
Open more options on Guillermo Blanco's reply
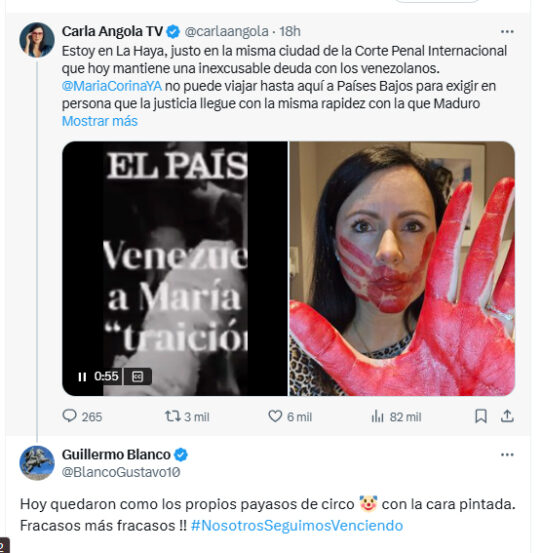tap(507, 455)
